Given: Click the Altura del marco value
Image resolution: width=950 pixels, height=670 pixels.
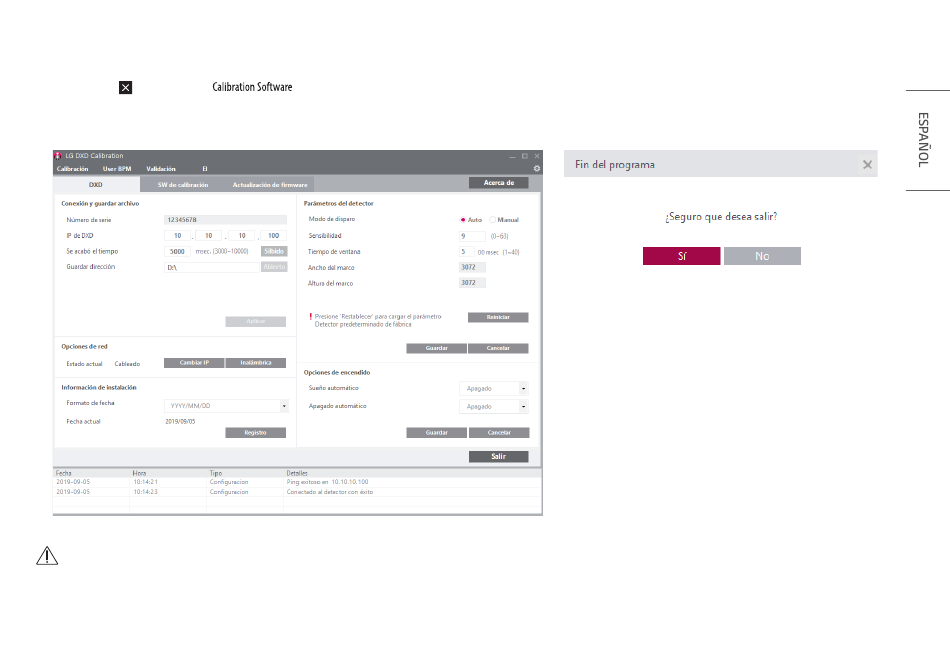Looking at the screenshot, I should (472, 283).
